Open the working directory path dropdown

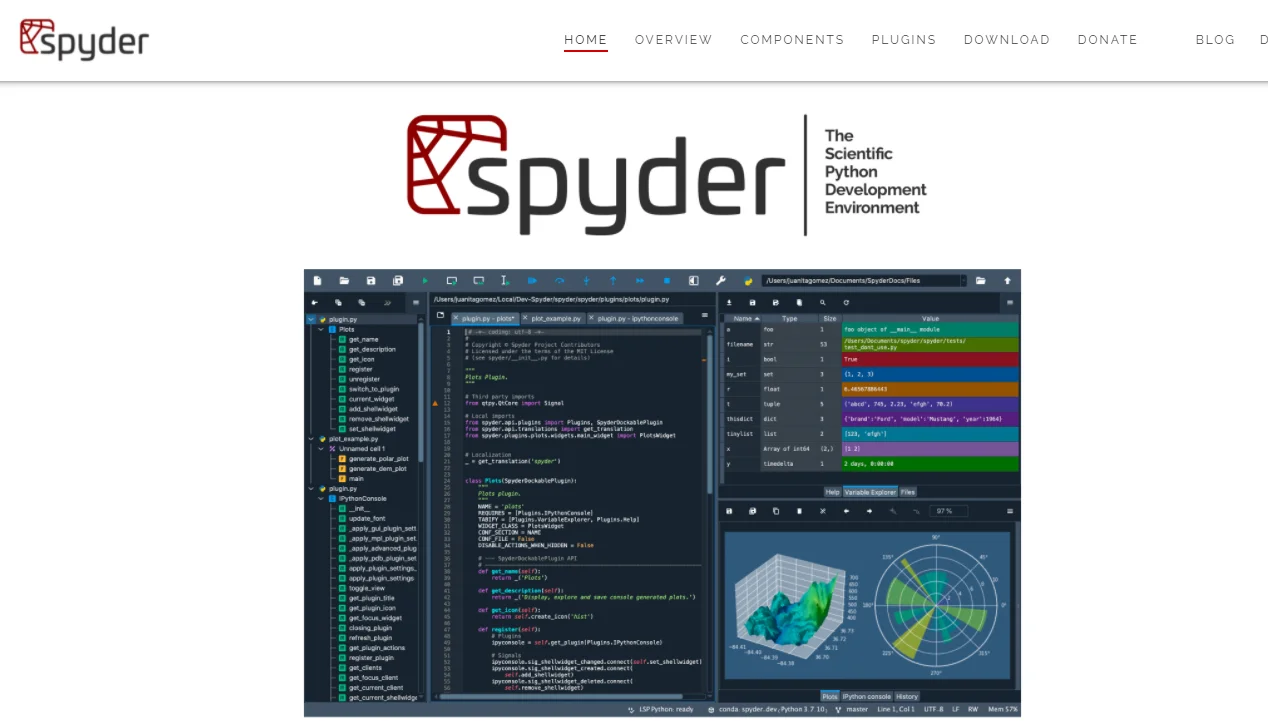963,281
